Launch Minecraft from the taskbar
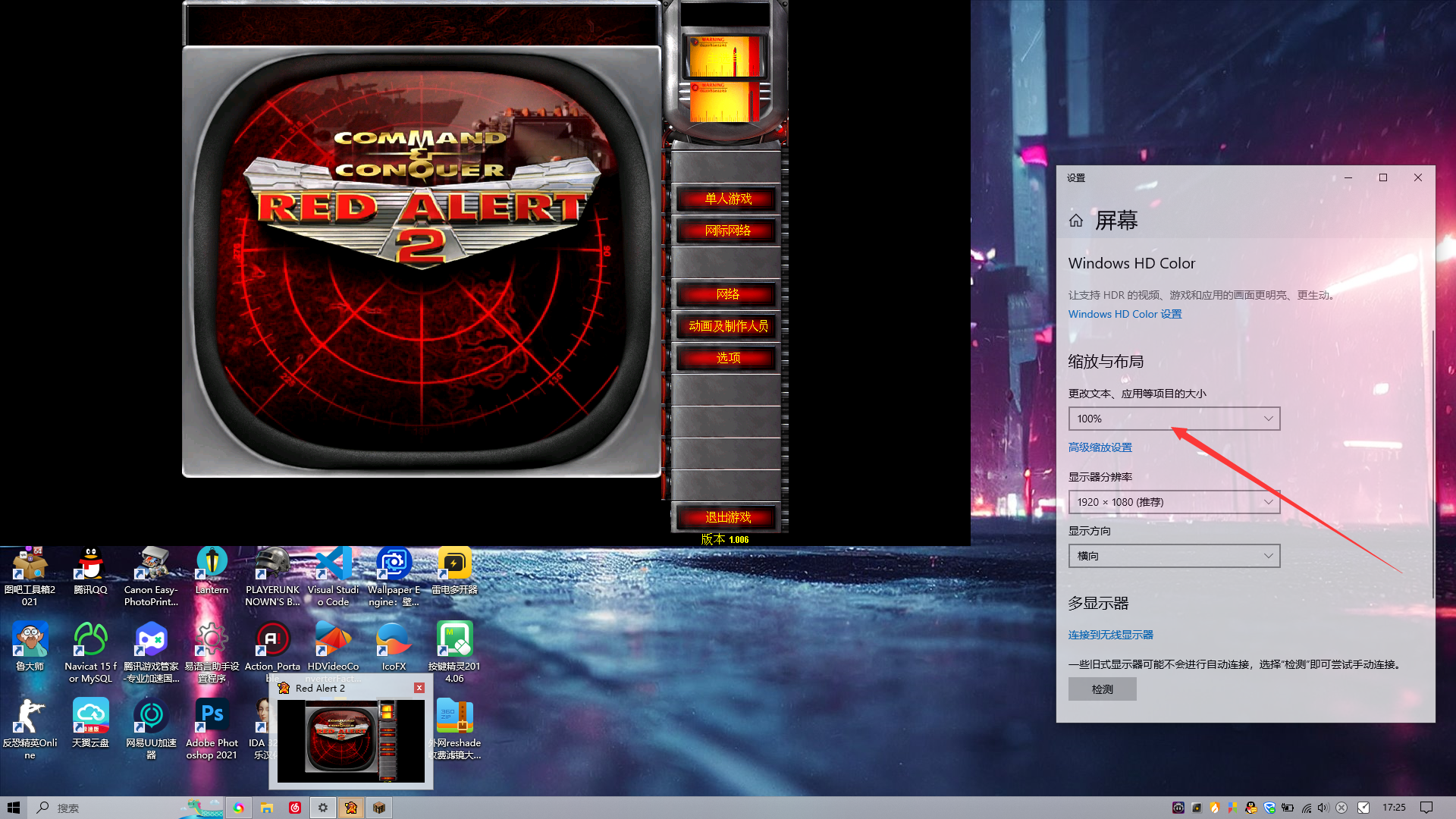The width and height of the screenshot is (1456, 819). tap(379, 807)
